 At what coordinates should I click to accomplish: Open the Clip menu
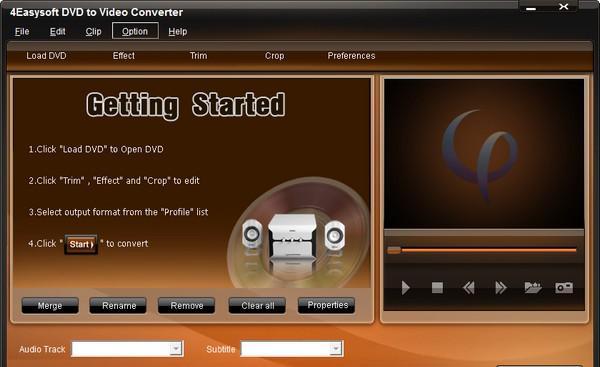tap(93, 31)
